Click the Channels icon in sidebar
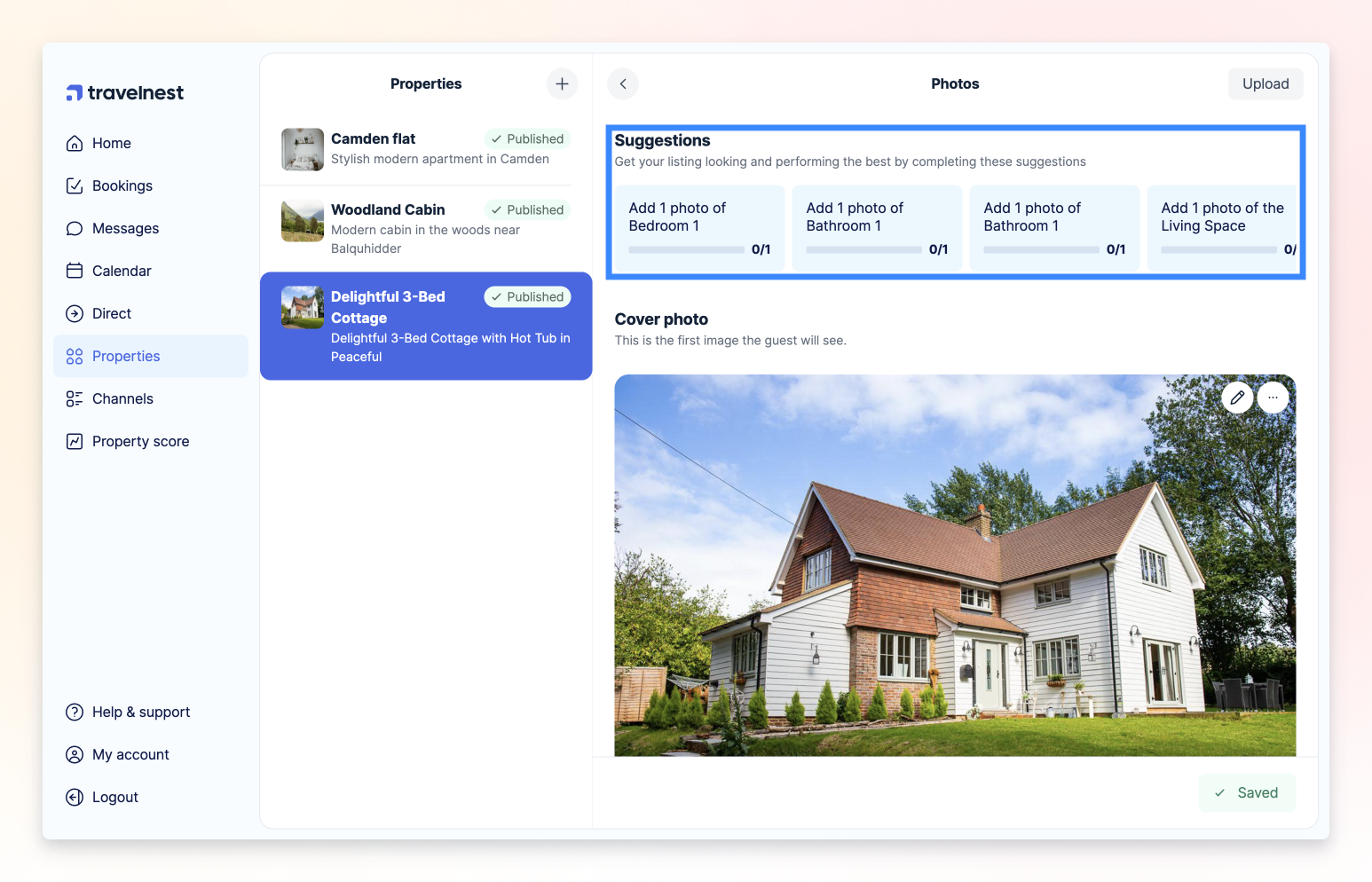The height and width of the screenshot is (882, 1372). pyautogui.click(x=75, y=398)
